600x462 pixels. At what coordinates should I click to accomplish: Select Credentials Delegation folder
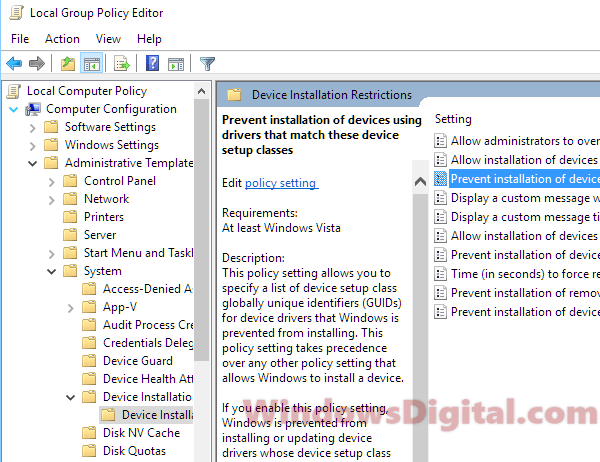pyautogui.click(x=148, y=343)
